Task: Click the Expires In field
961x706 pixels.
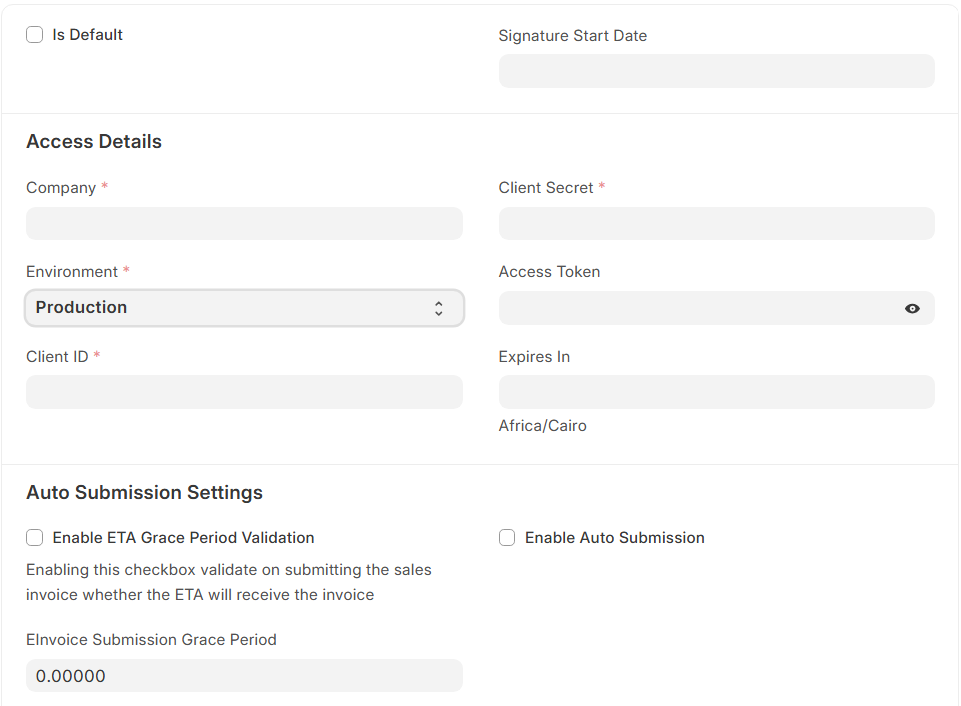Action: coord(716,392)
